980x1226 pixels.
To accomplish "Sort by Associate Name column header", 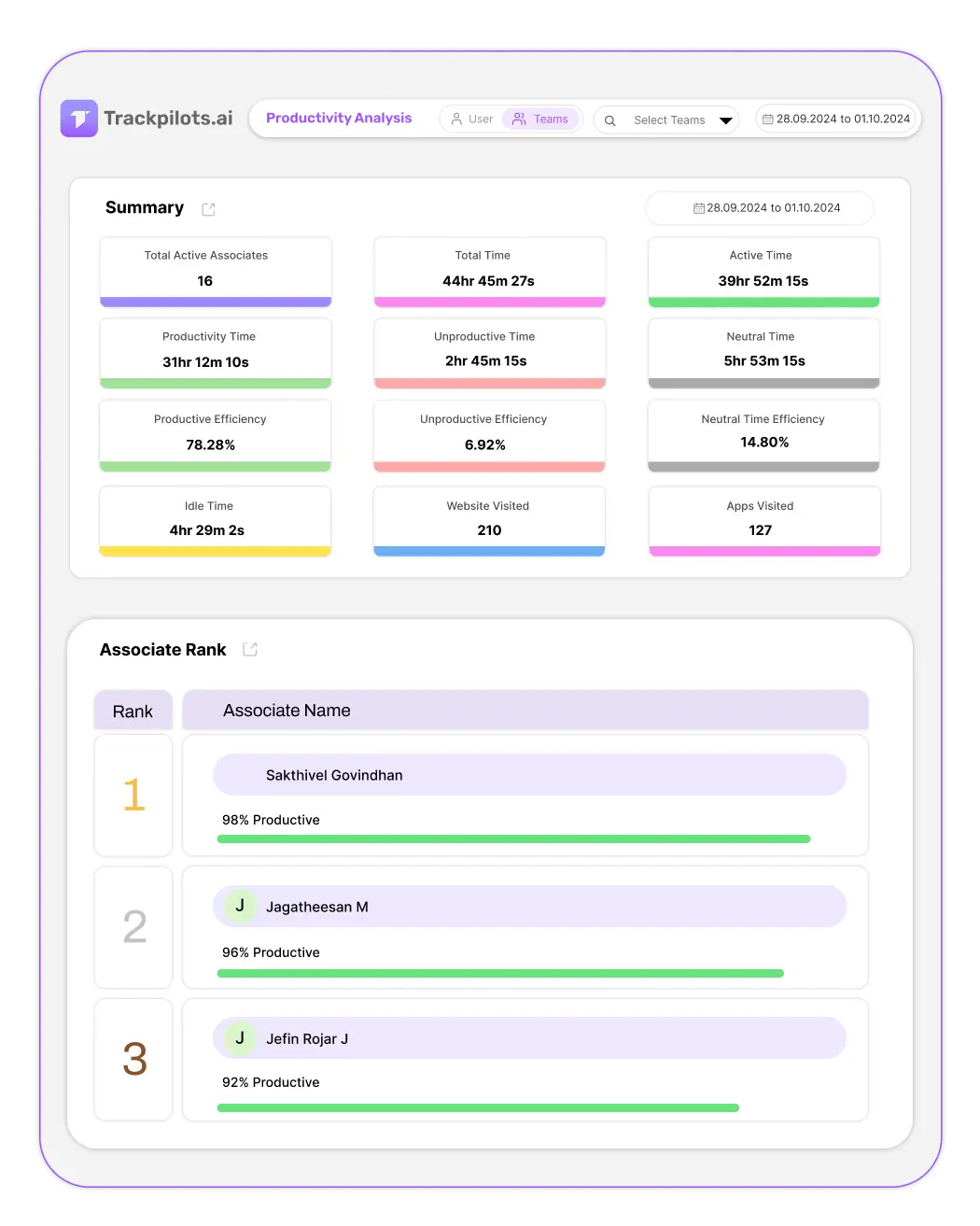I will click(x=287, y=711).
